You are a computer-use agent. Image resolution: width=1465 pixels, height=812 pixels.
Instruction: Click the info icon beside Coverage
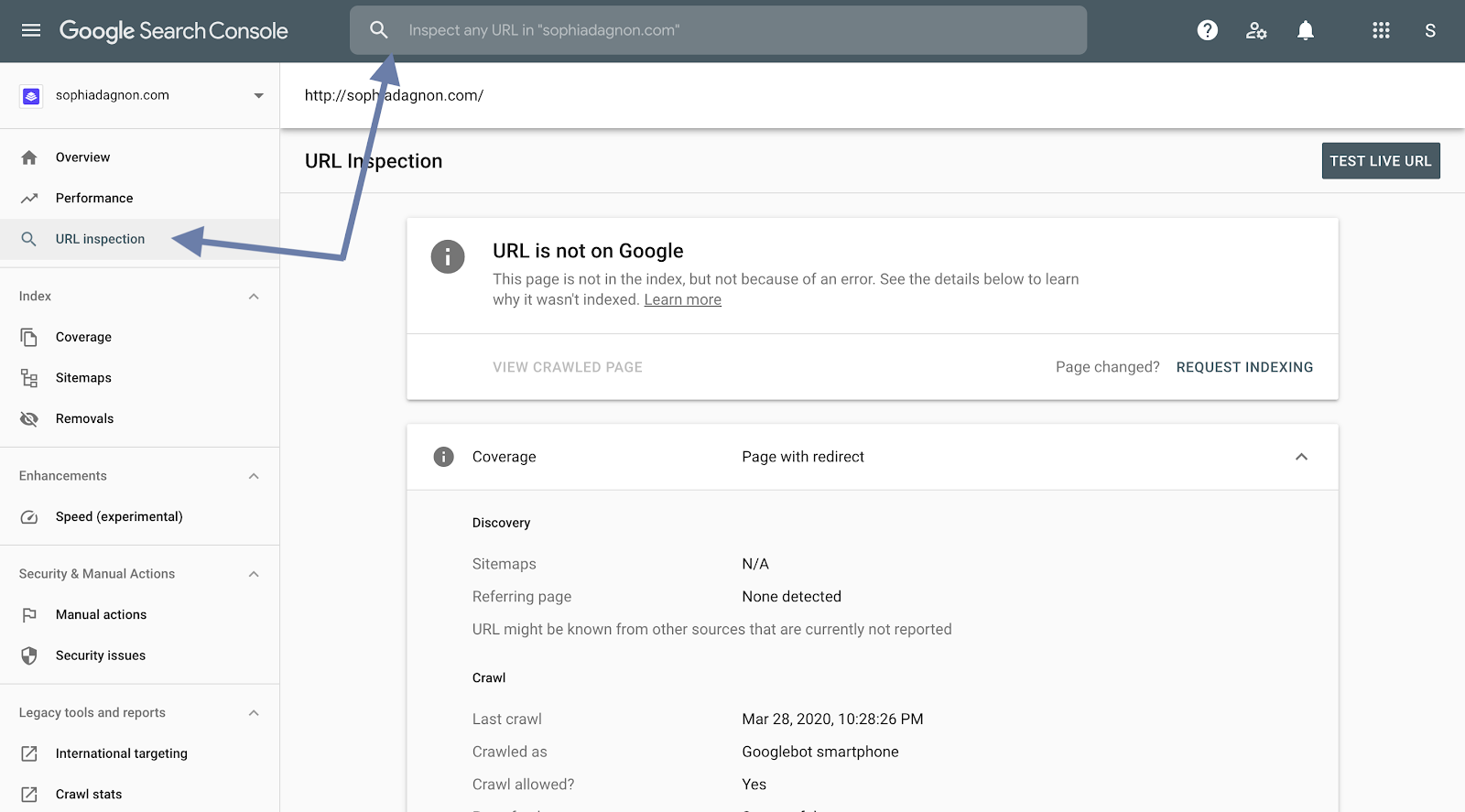(x=443, y=457)
